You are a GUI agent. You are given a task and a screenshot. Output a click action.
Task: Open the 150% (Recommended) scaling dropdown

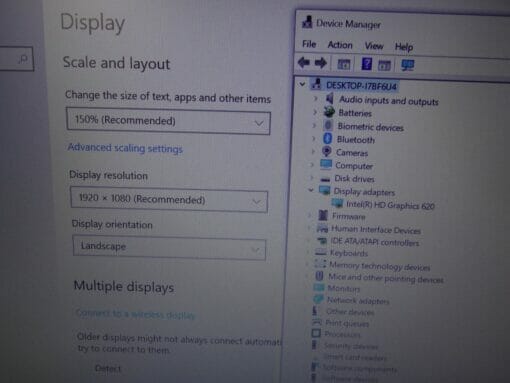[168, 121]
